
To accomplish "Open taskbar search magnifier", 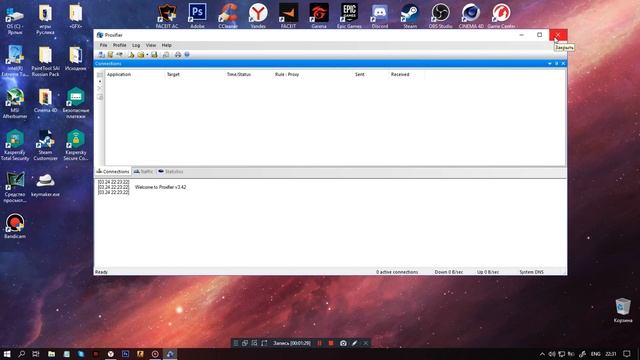I will pyautogui.click(x=22, y=354).
